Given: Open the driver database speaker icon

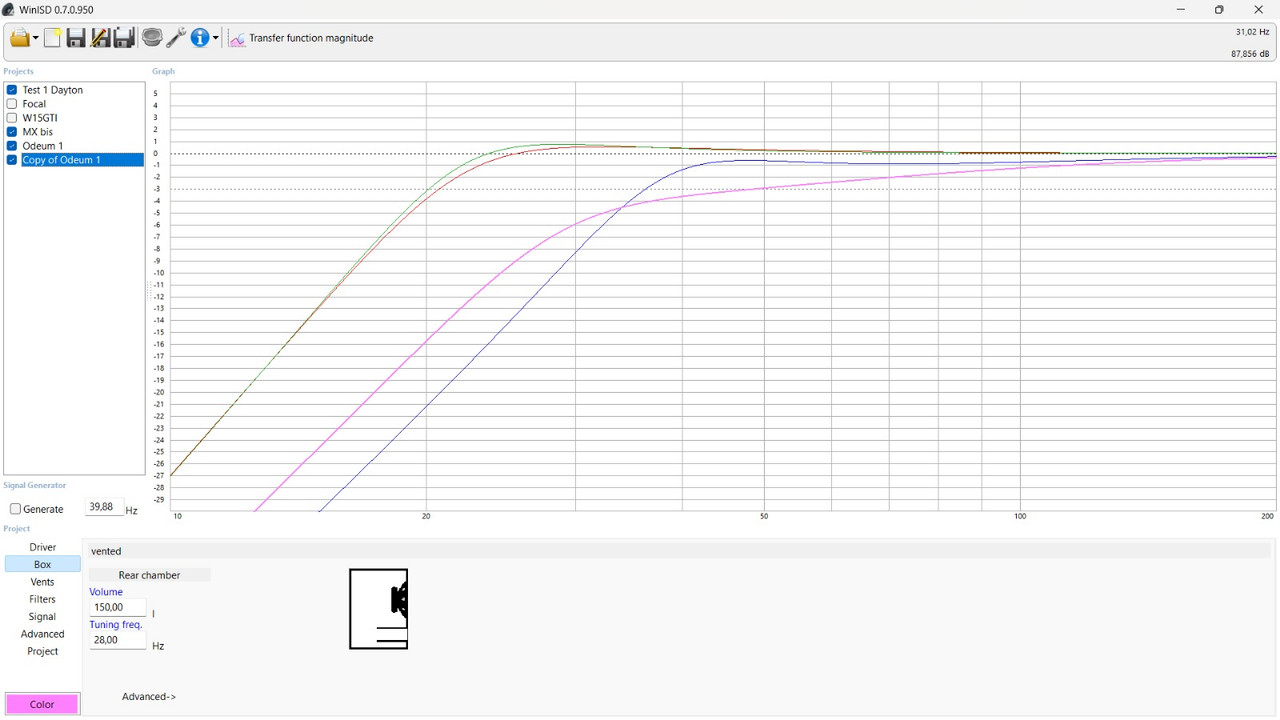Looking at the screenshot, I should tap(152, 38).
